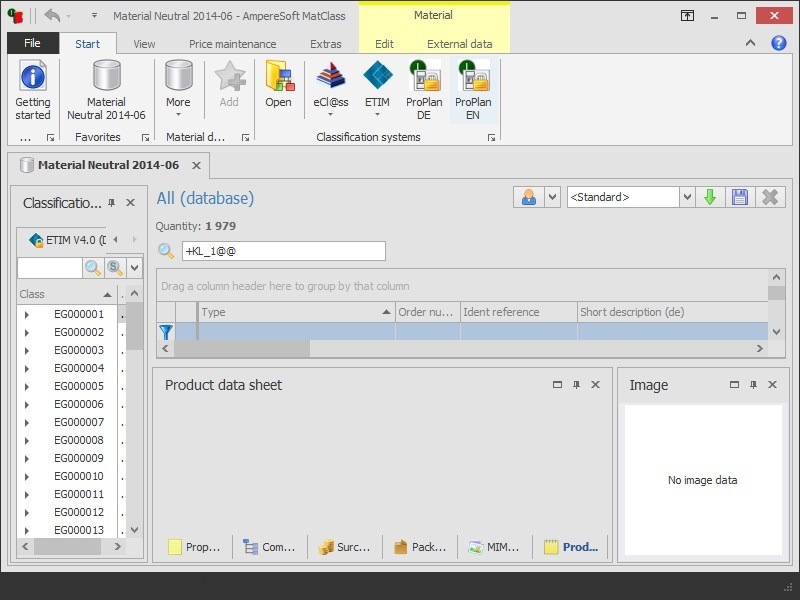Open ProPlan DE classification

[423, 90]
